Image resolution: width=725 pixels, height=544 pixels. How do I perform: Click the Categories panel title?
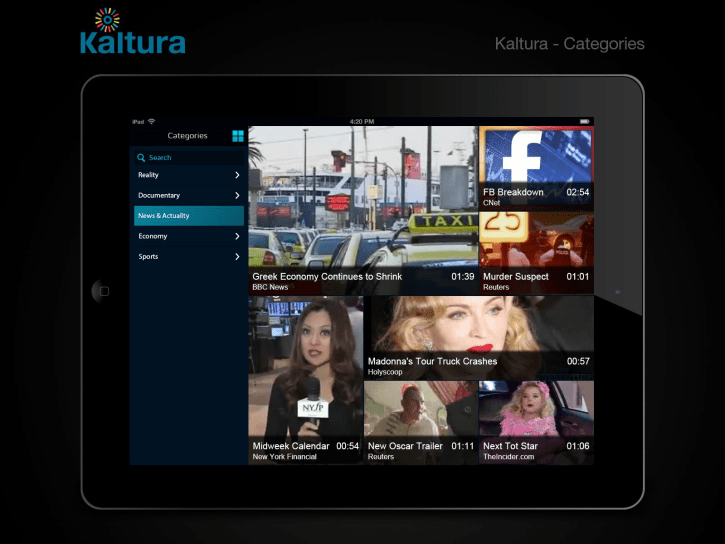coord(187,136)
